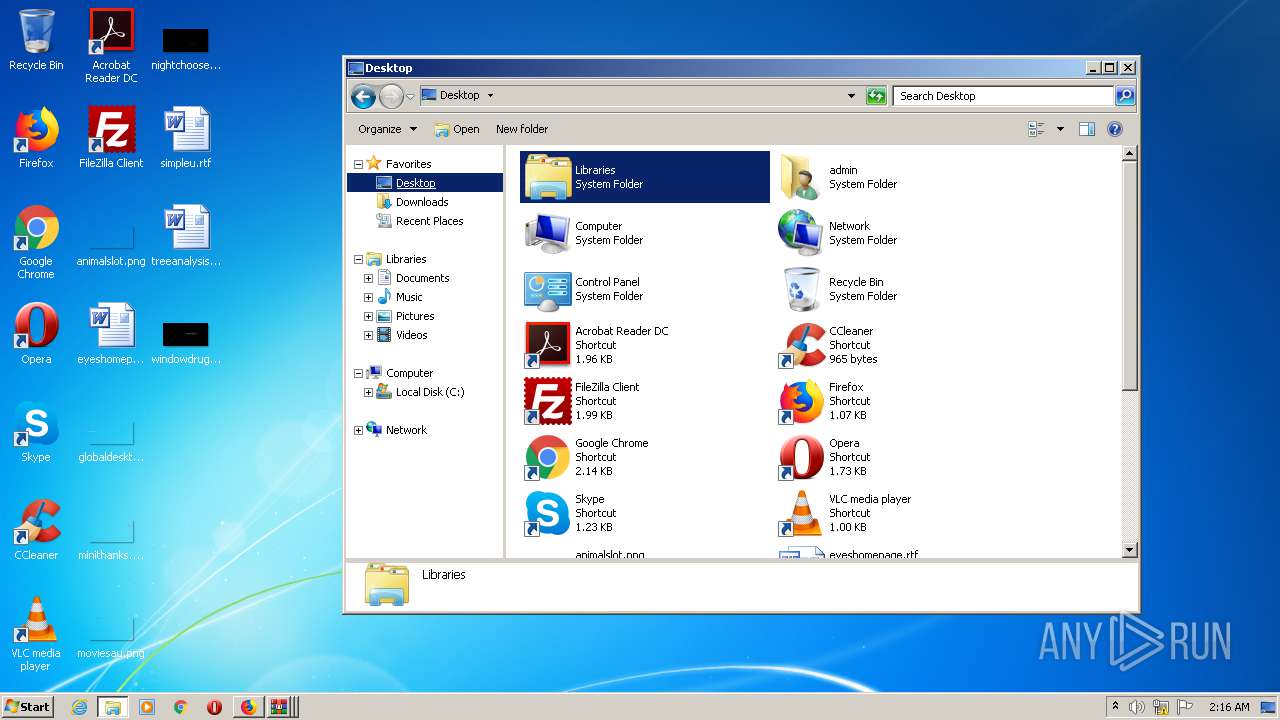The width and height of the screenshot is (1280, 720).
Task: Select Computer in navigation pane
Action: click(x=409, y=373)
